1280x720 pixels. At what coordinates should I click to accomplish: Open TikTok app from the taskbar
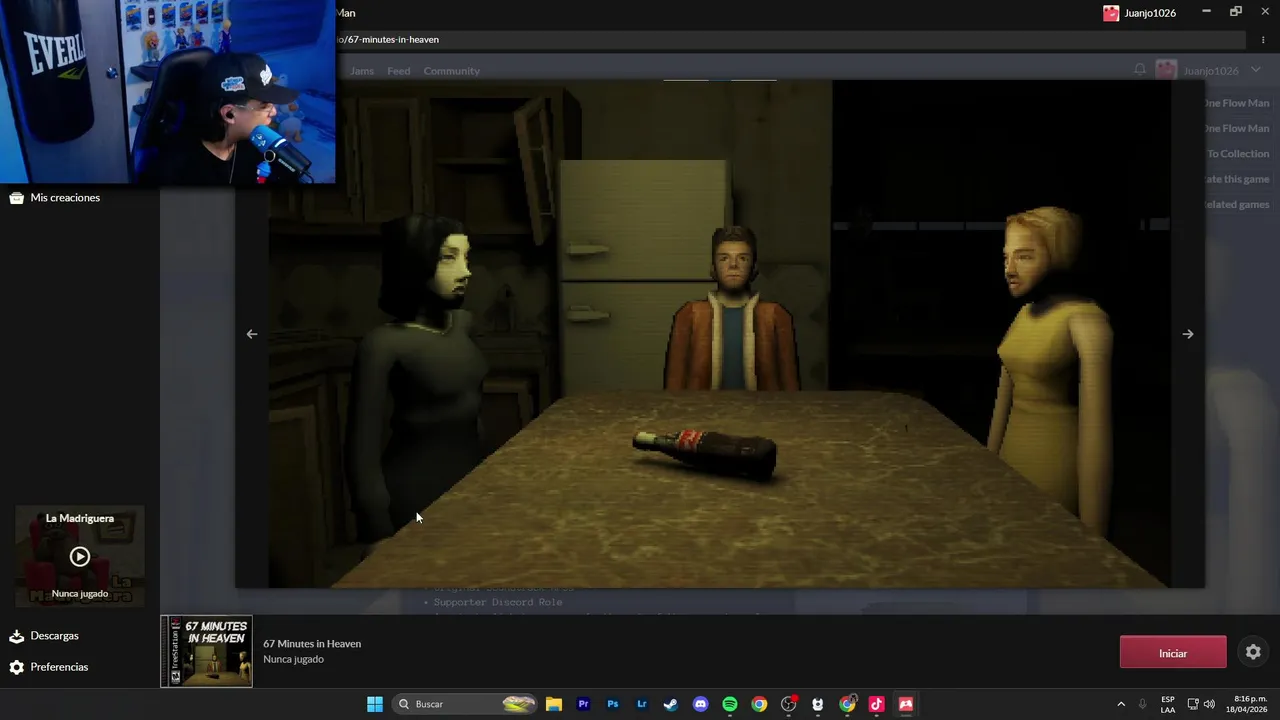pyautogui.click(x=877, y=704)
